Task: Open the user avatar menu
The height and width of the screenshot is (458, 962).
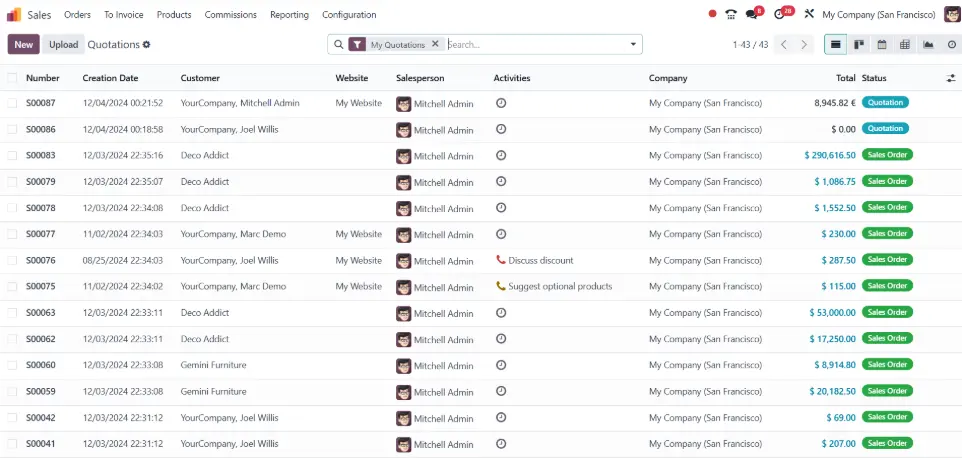Action: coord(952,14)
